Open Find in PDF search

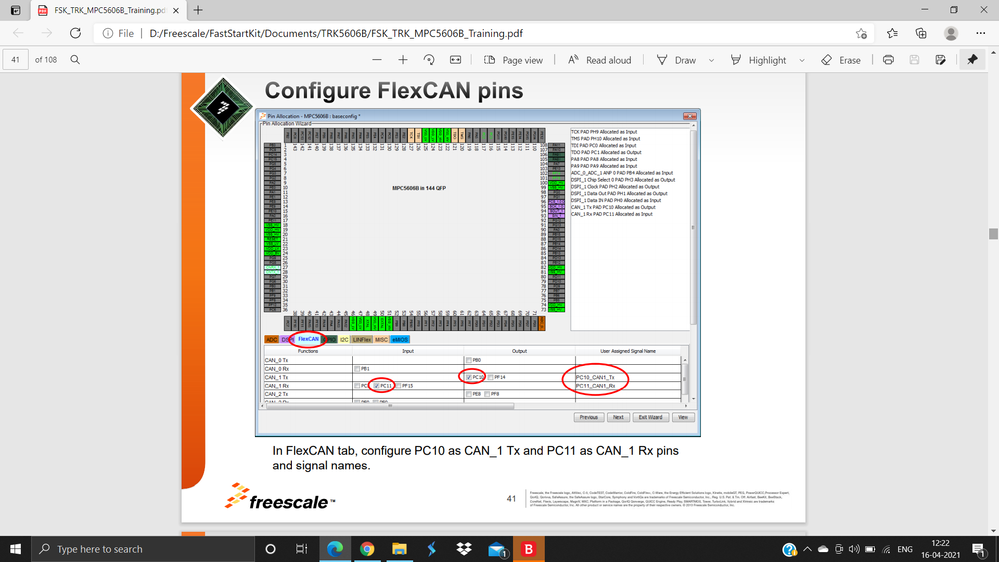point(75,59)
